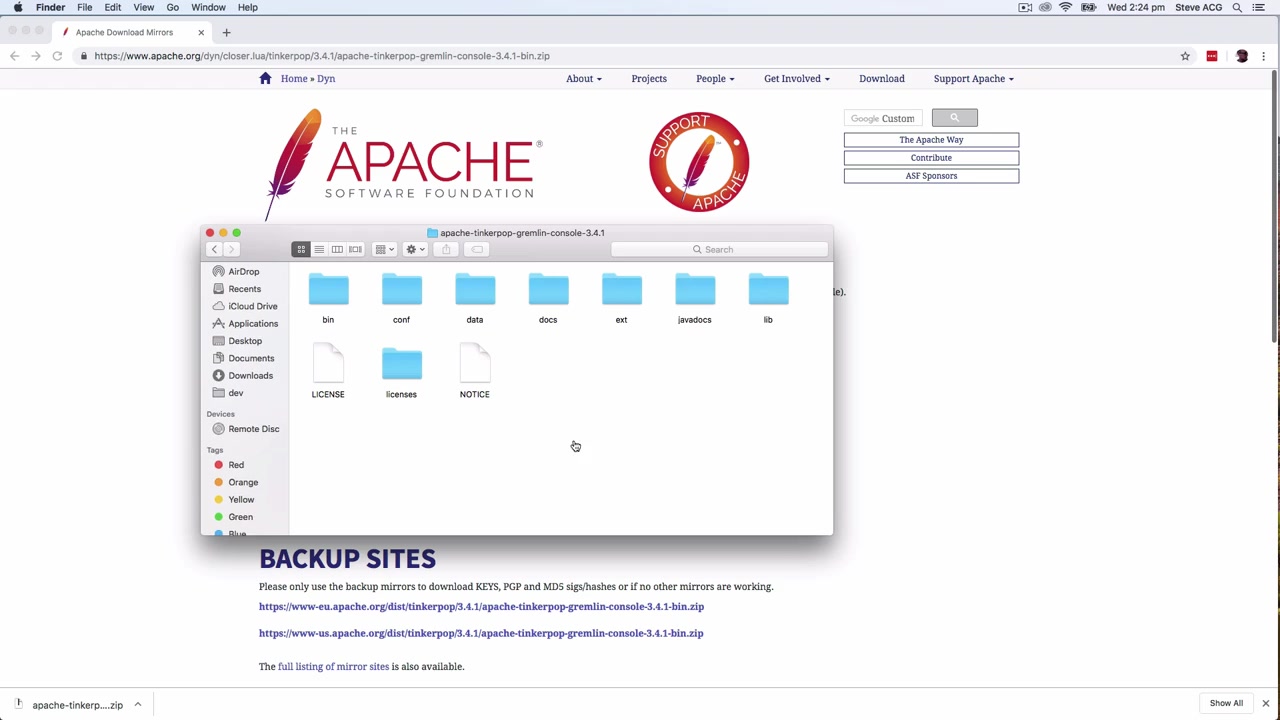The width and height of the screenshot is (1280, 720).
Task: Open Spotlight search in the menu bar
Action: 1237,7
